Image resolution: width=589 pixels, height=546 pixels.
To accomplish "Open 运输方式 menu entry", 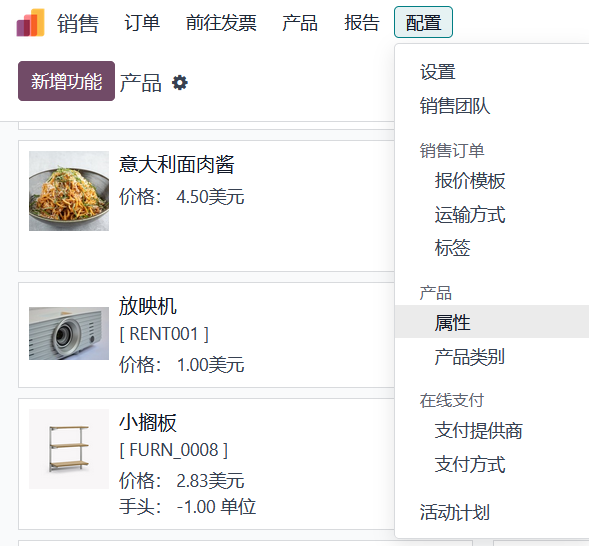I will coord(470,214).
